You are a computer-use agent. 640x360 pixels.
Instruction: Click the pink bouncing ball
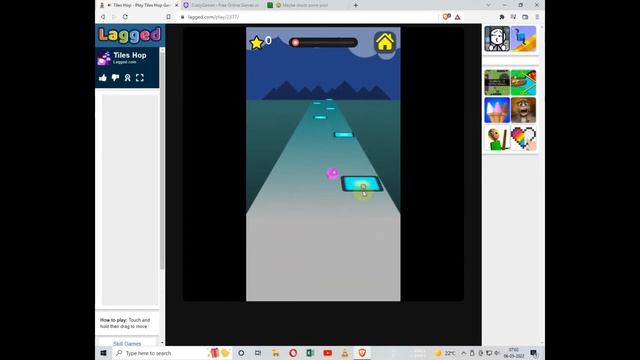click(333, 173)
